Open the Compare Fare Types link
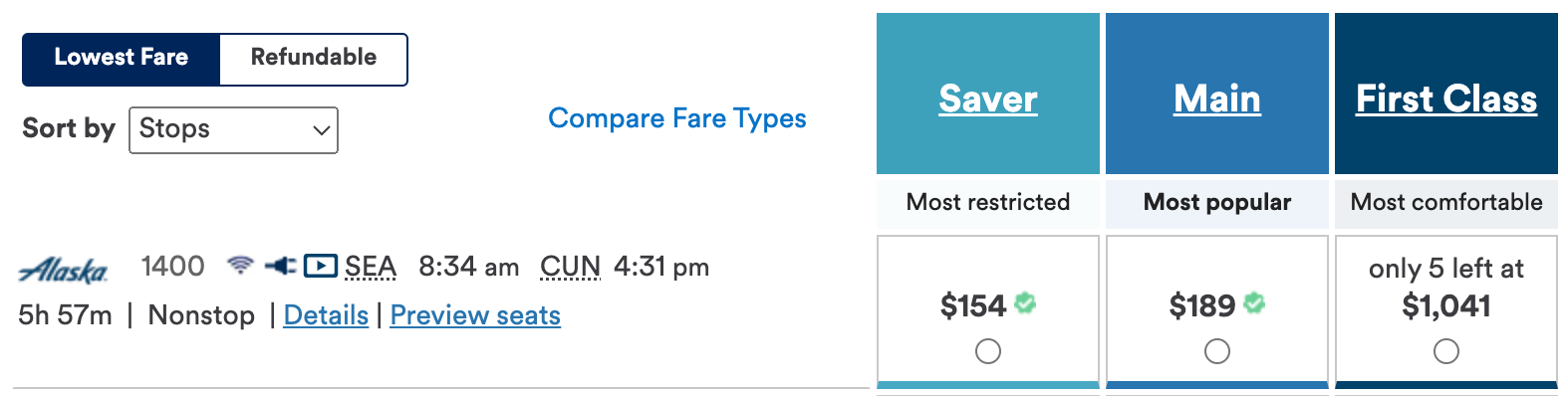Screen dimensions: 1568x396 pyautogui.click(x=677, y=118)
